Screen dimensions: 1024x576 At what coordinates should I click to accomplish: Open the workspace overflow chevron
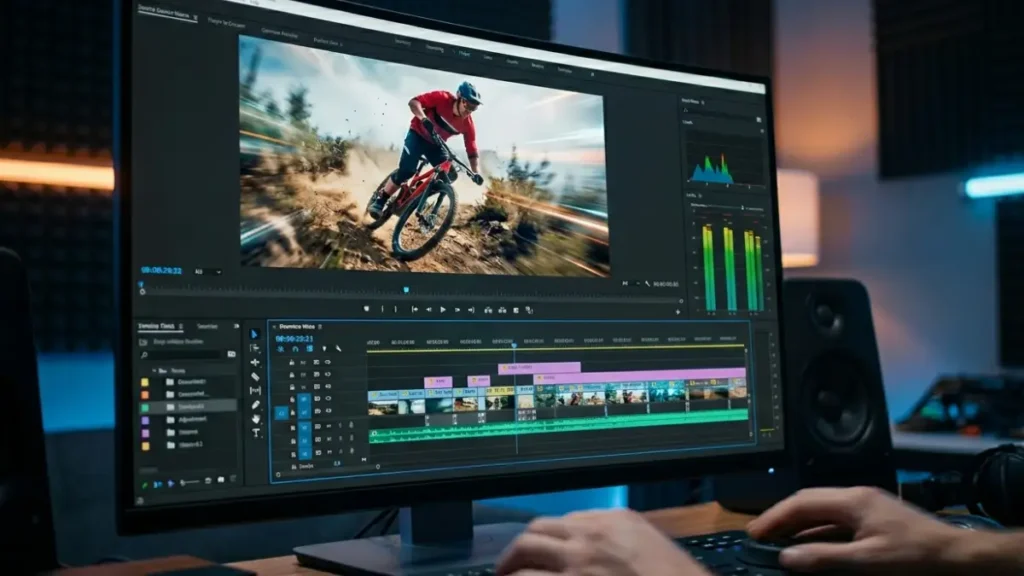[x=592, y=74]
